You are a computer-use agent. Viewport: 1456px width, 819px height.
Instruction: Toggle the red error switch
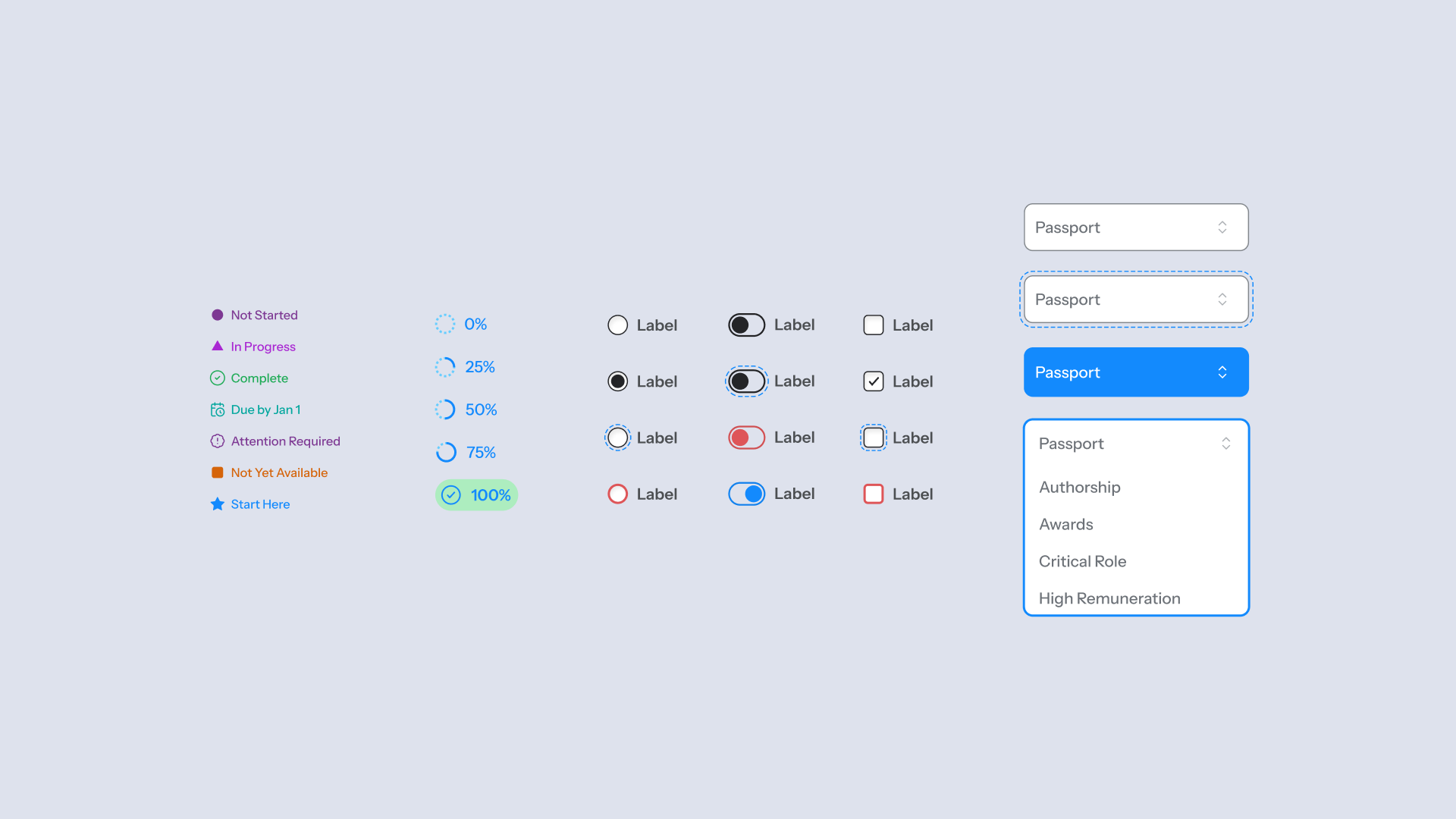(746, 438)
